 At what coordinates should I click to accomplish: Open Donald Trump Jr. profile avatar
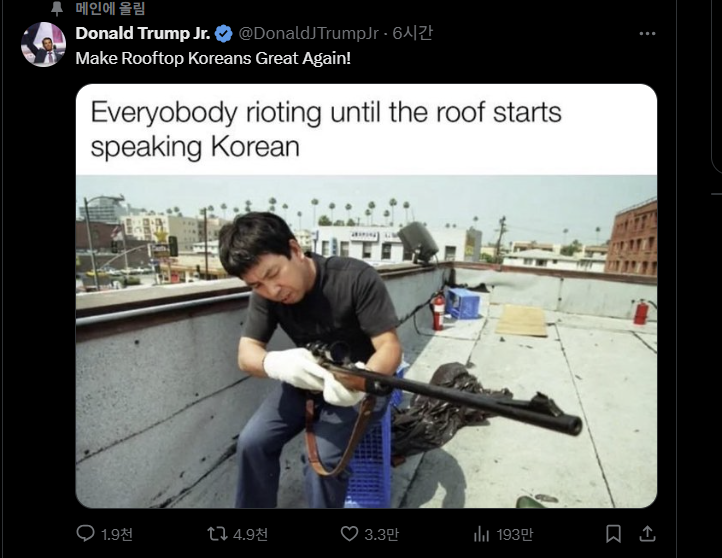43,44
